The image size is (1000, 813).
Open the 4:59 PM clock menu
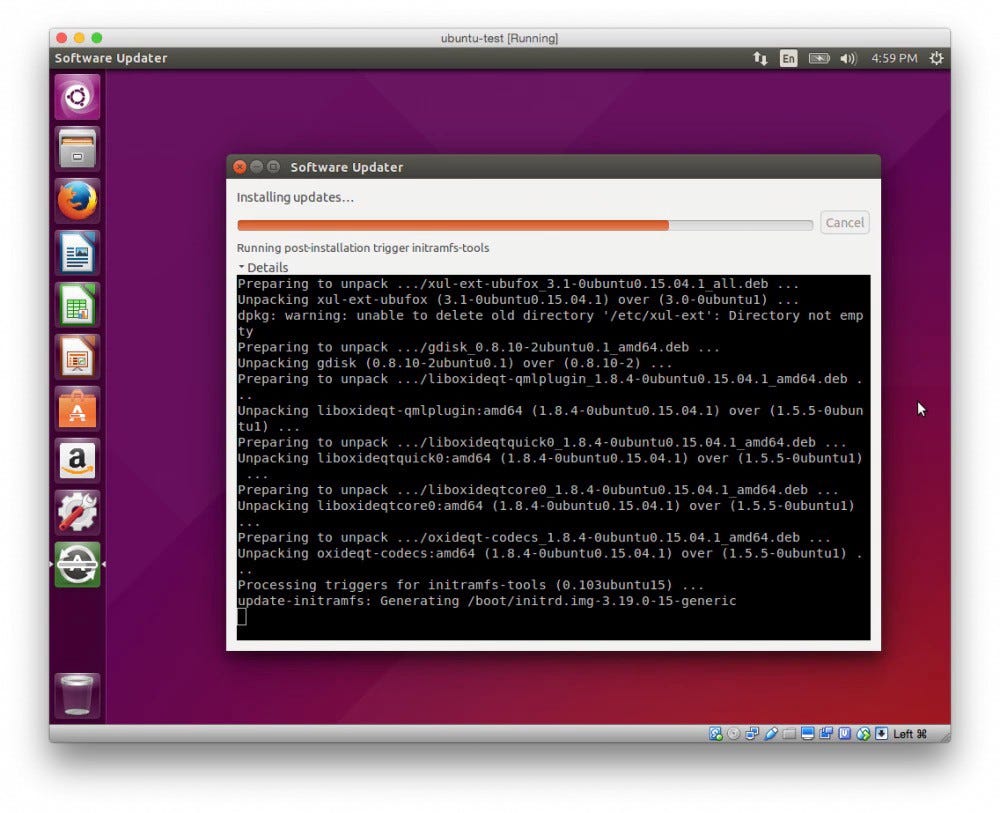click(894, 59)
